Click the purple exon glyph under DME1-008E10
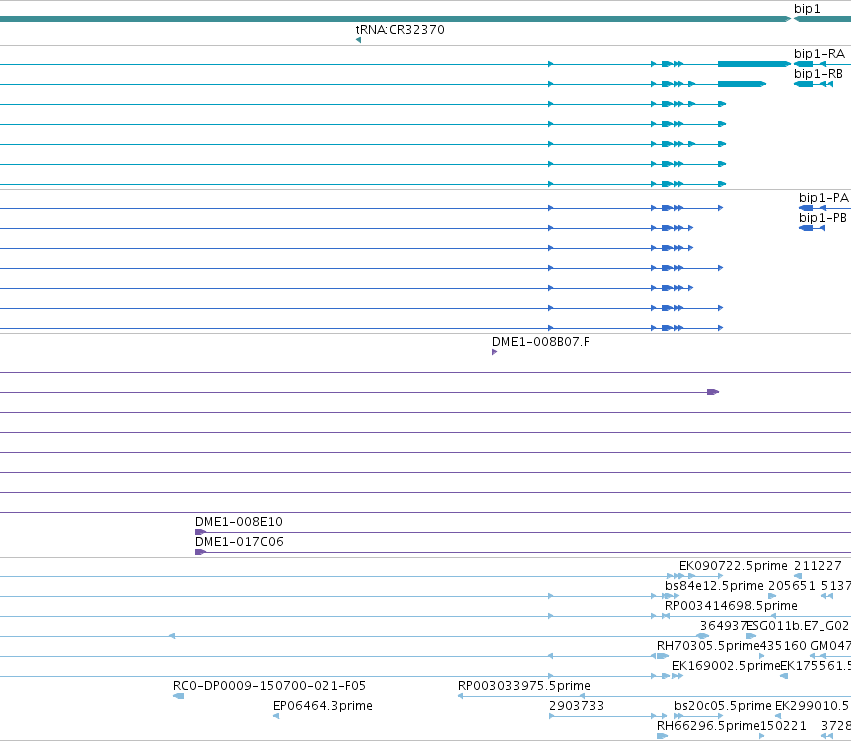851x741 pixels. (200, 532)
